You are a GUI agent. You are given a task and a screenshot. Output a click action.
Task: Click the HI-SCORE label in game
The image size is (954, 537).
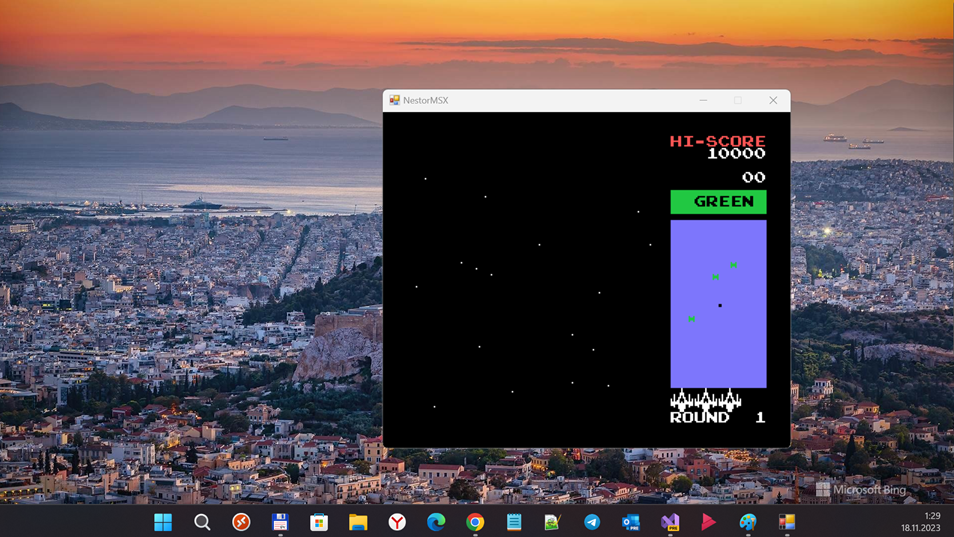(717, 141)
